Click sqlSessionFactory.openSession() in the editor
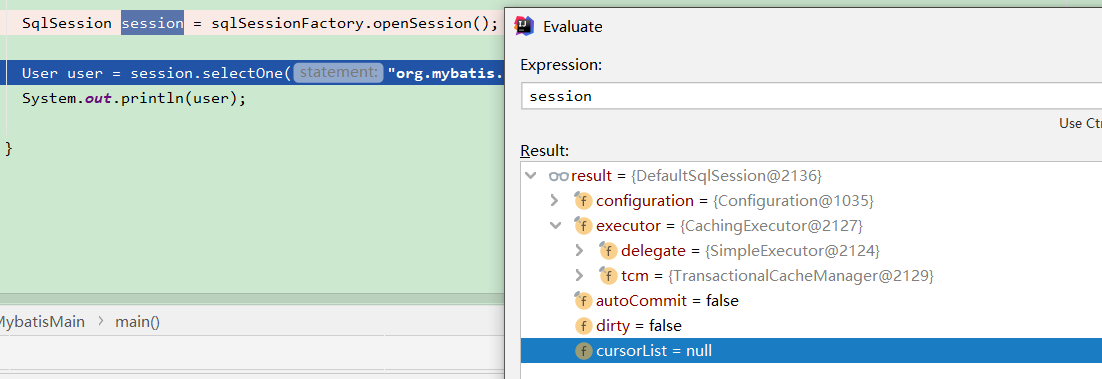The image size is (1102, 379). (x=354, y=23)
